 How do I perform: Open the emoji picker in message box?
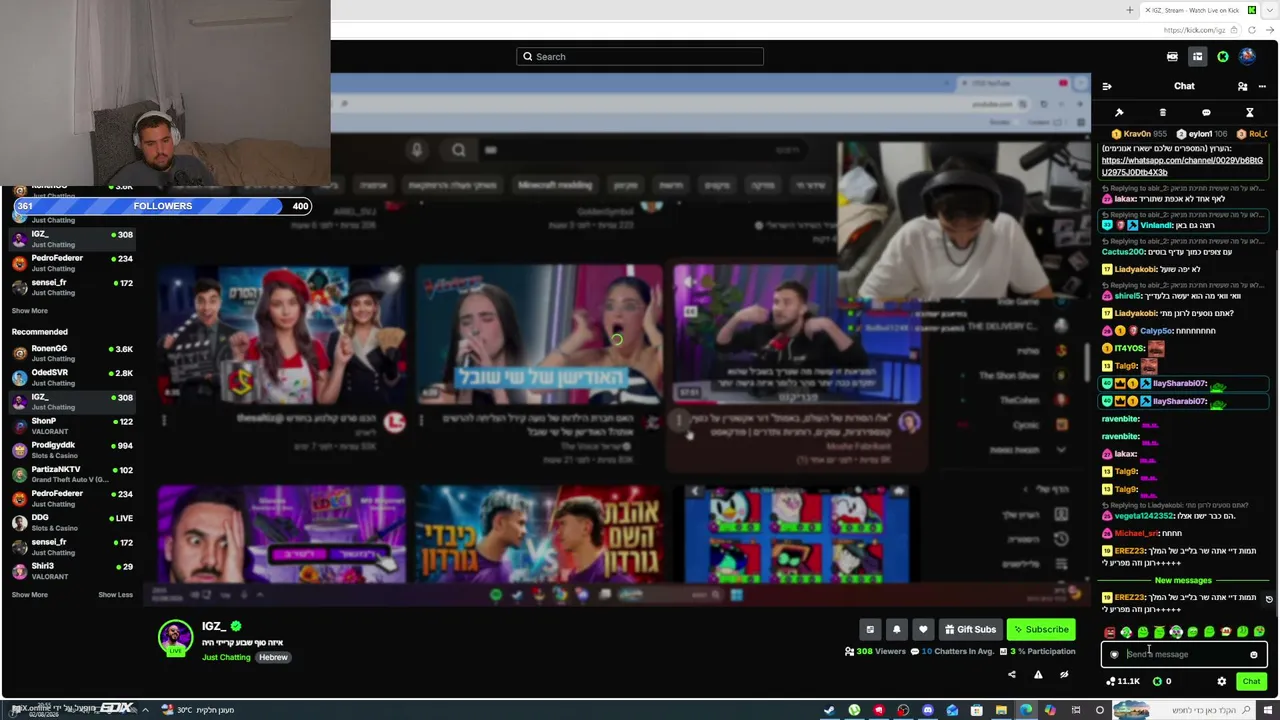(x=1253, y=655)
